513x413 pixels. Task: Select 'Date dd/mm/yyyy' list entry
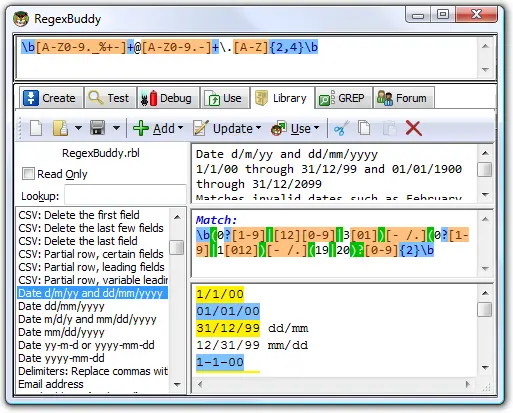(93, 306)
